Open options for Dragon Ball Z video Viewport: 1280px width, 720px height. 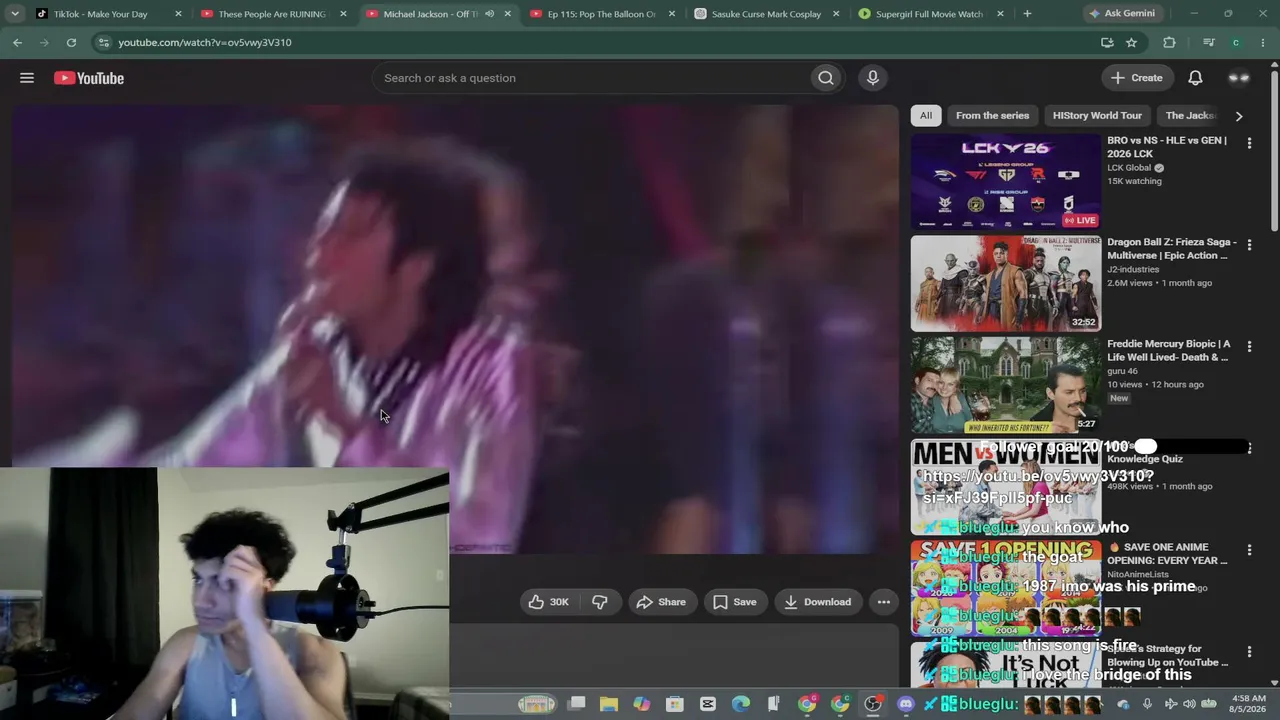(1249, 245)
